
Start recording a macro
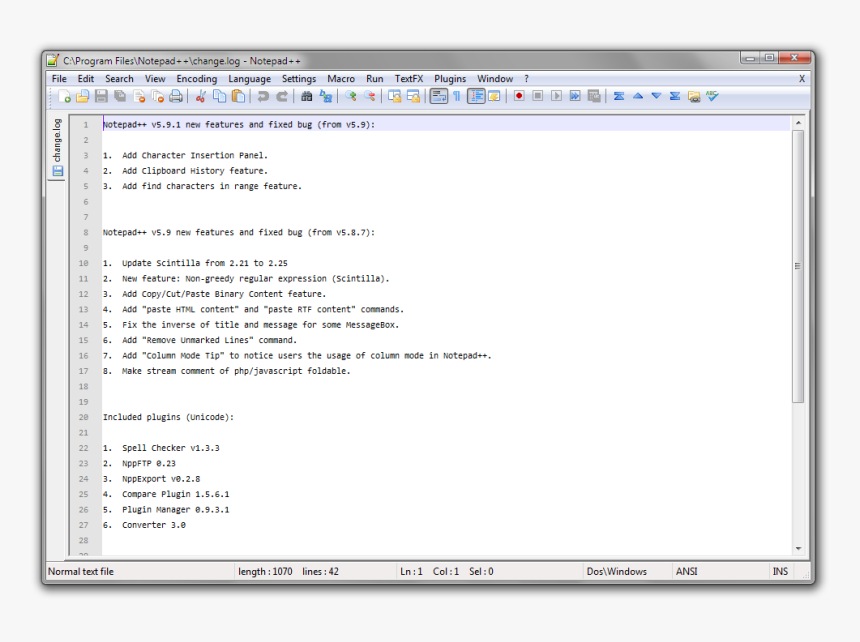click(518, 96)
